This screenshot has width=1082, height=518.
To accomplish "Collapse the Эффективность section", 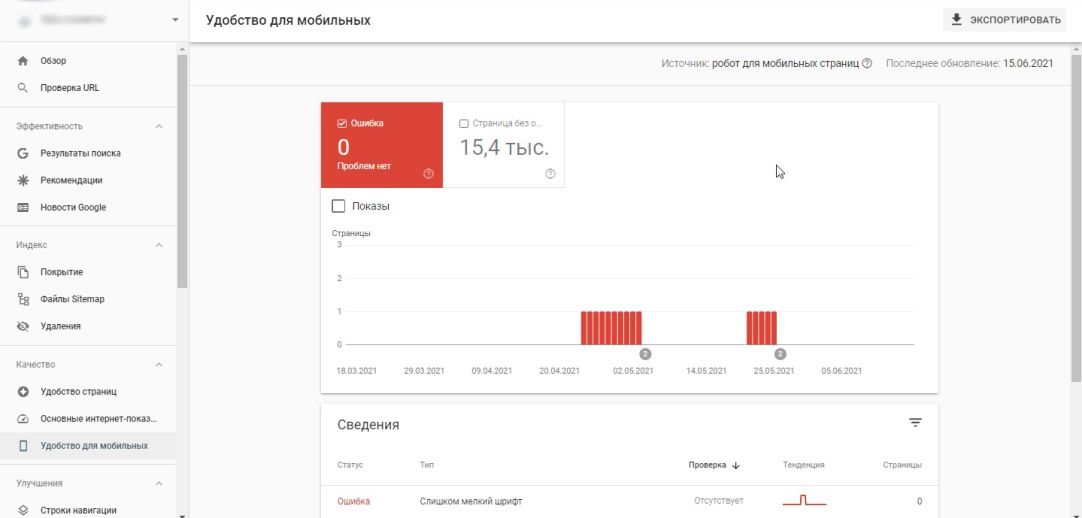I will [159, 126].
